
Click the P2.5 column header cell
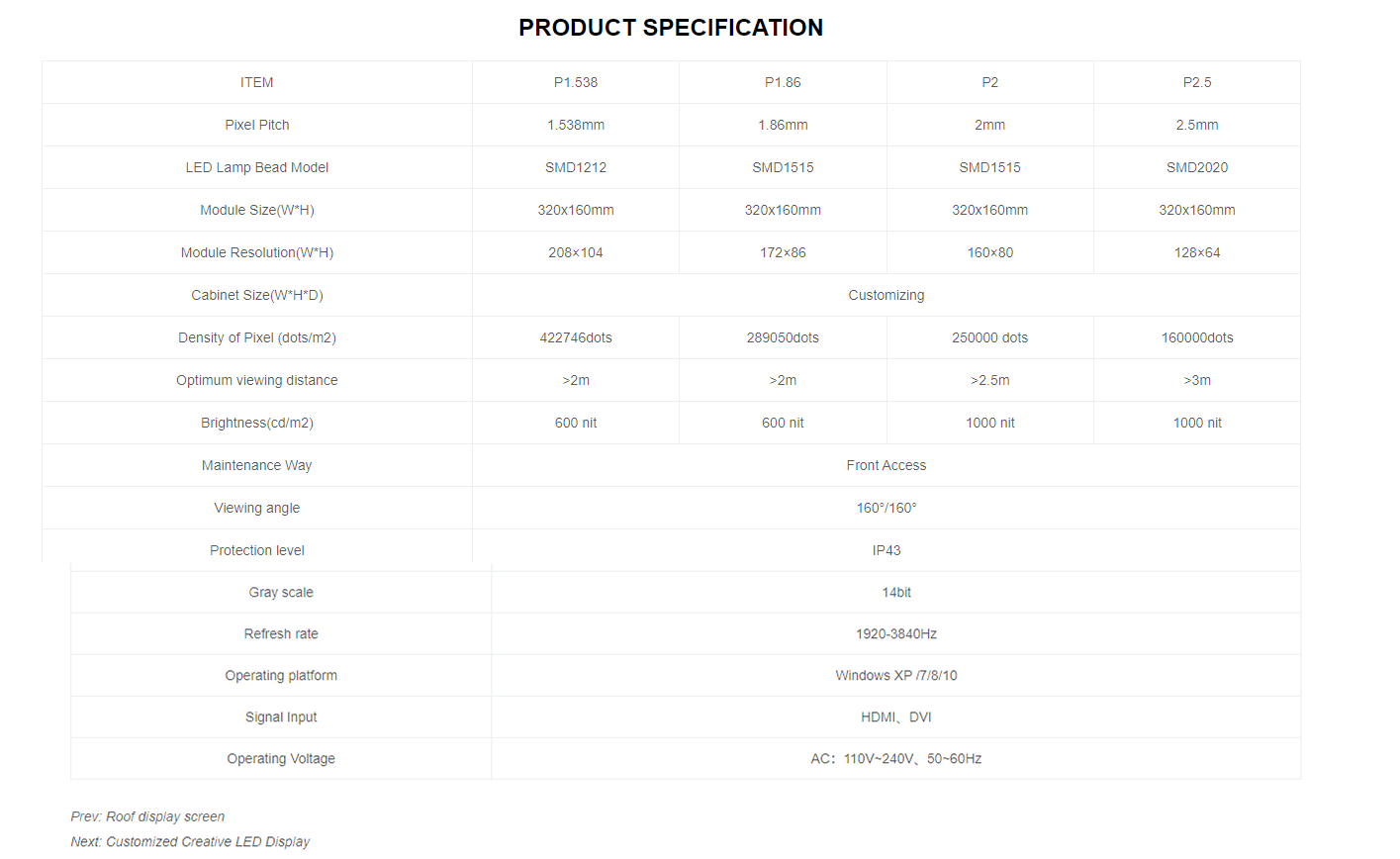[x=1197, y=82]
